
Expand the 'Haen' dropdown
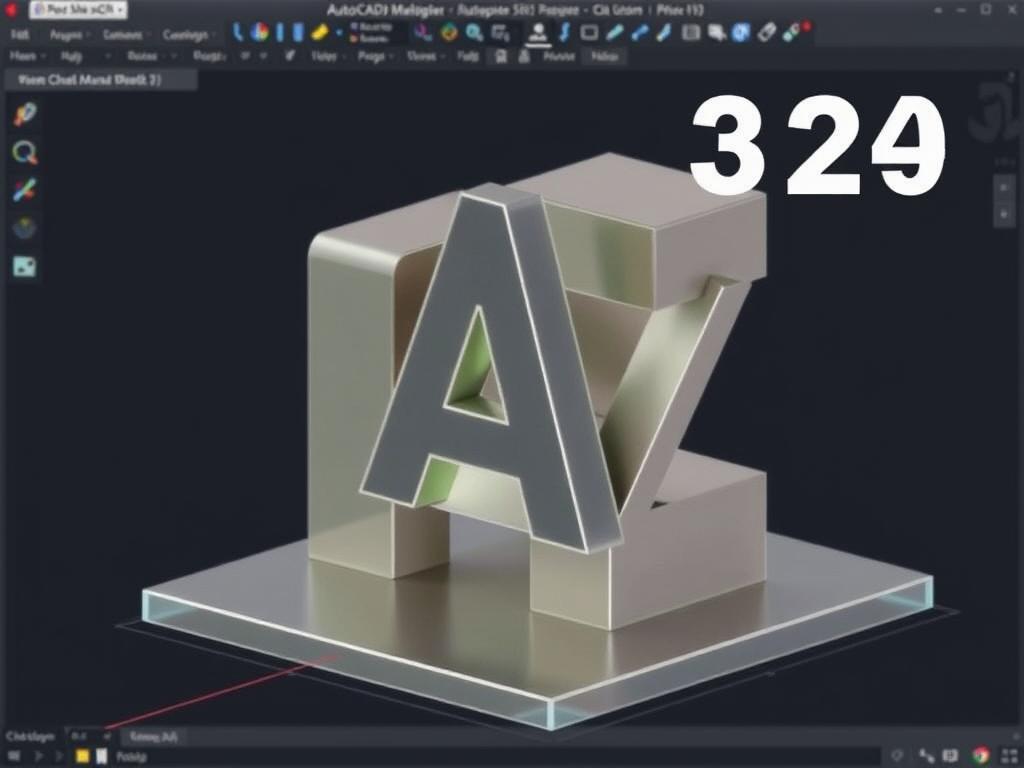point(26,56)
